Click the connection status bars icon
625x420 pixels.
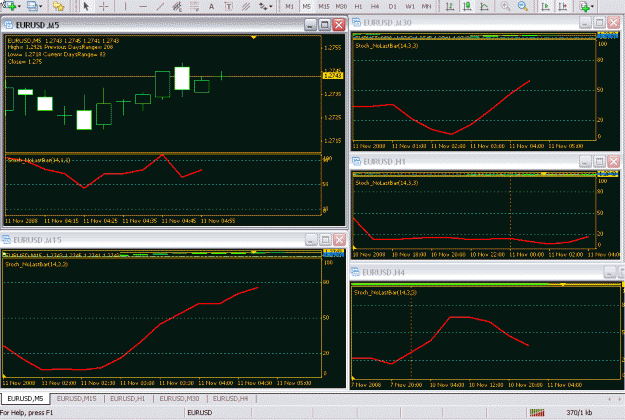tap(537, 412)
